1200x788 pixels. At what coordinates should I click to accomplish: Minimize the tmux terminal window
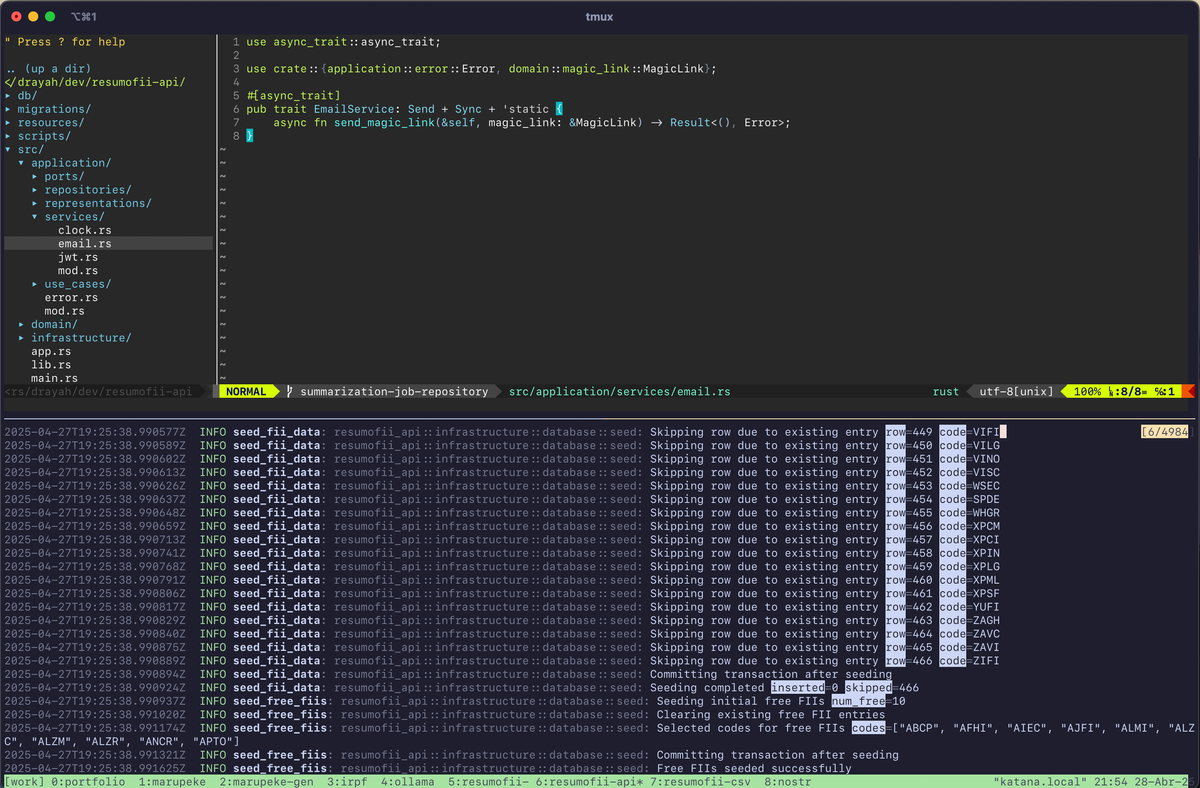(32, 17)
